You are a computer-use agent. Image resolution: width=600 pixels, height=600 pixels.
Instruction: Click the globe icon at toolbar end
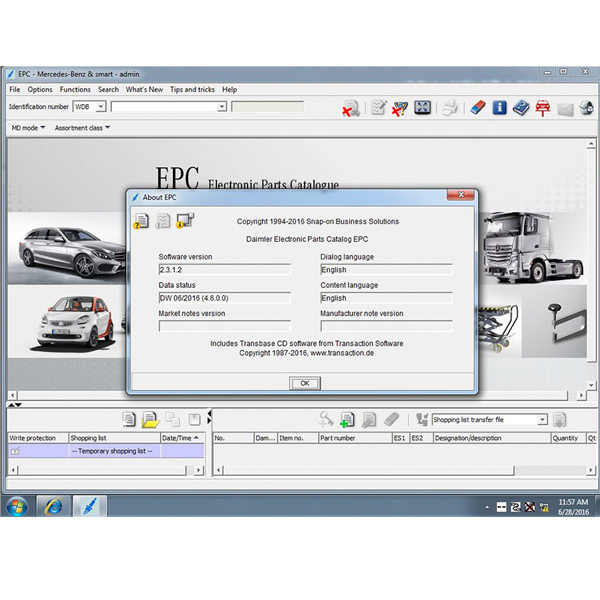pos(587,108)
